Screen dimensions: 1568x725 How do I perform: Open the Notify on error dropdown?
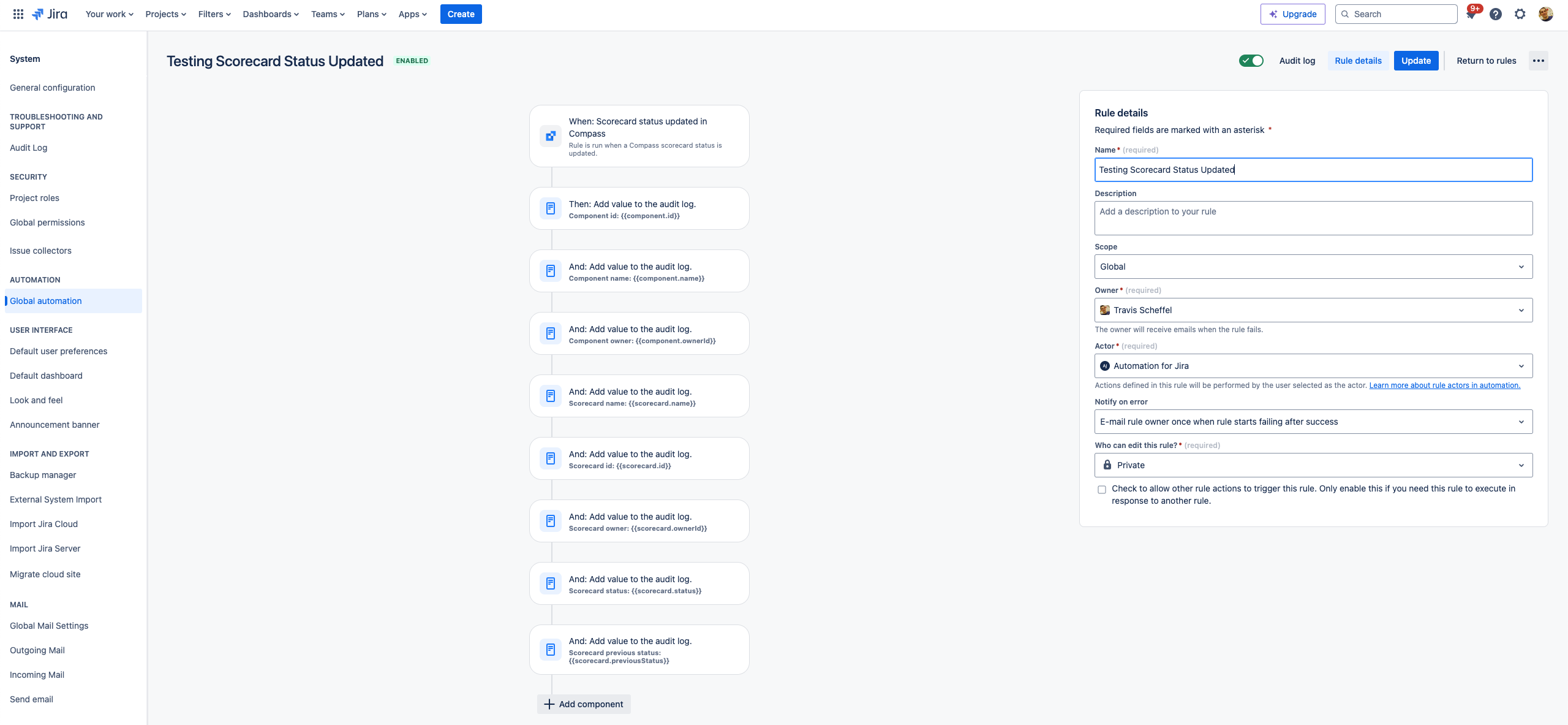tap(1313, 422)
